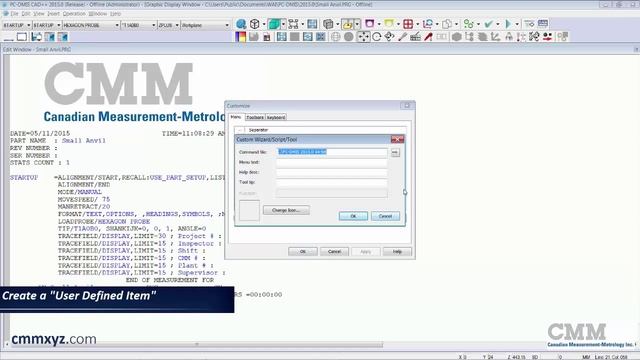The image size is (640, 360).
Task: Select the circular rotate mode icon
Action: pos(377,37)
